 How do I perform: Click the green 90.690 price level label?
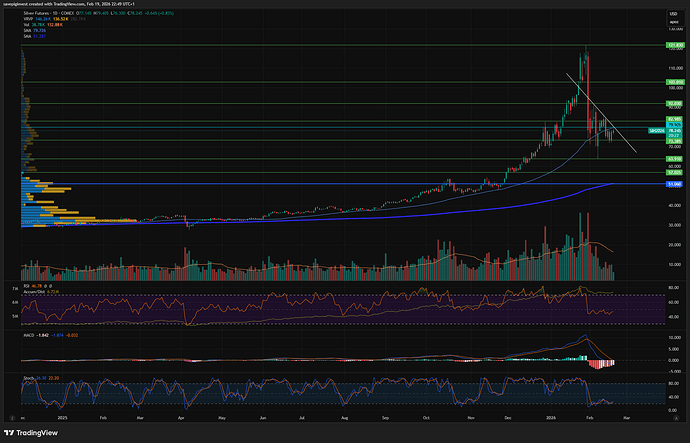(674, 103)
